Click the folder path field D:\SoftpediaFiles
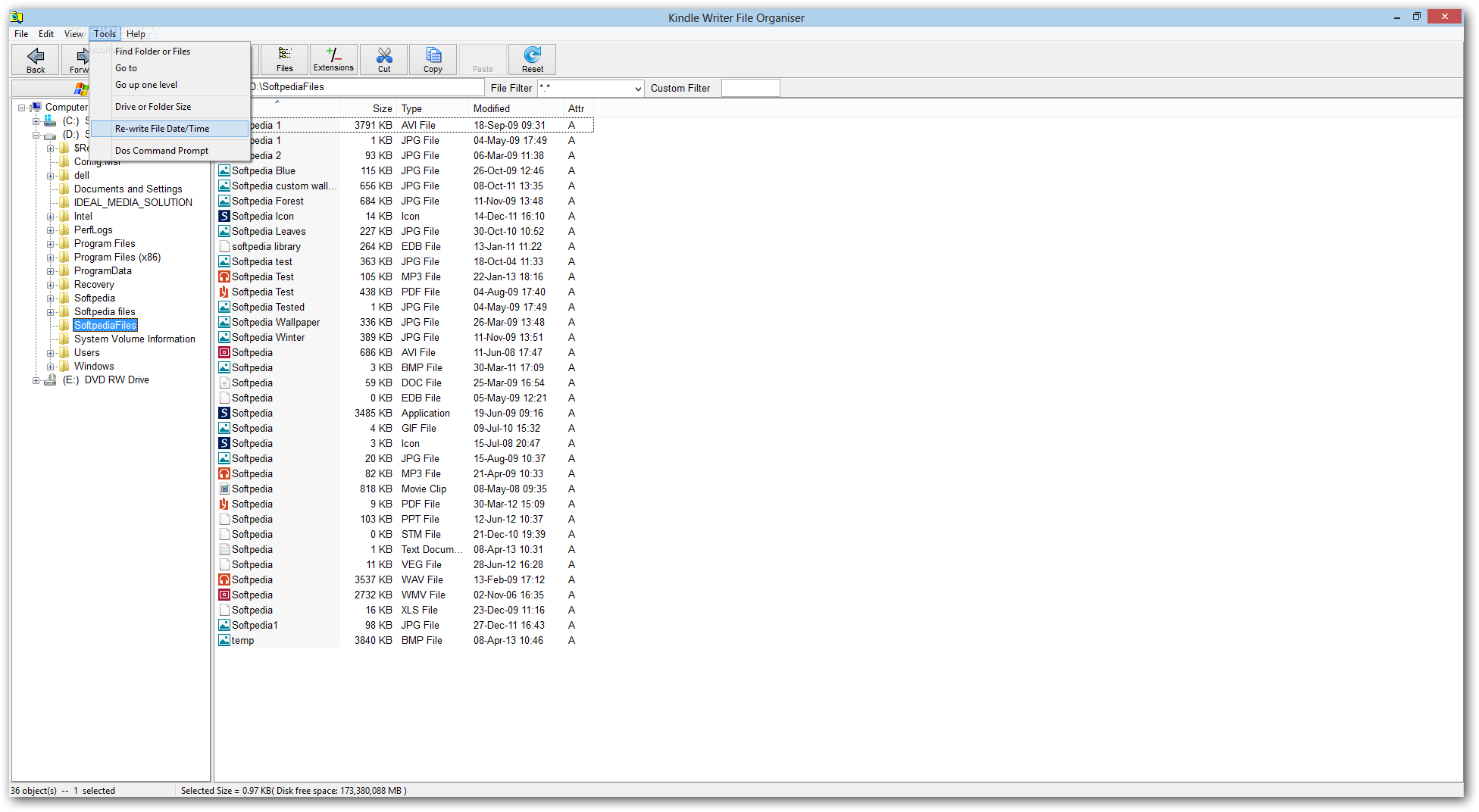Viewport: 1479px width, 812px height. tap(366, 87)
